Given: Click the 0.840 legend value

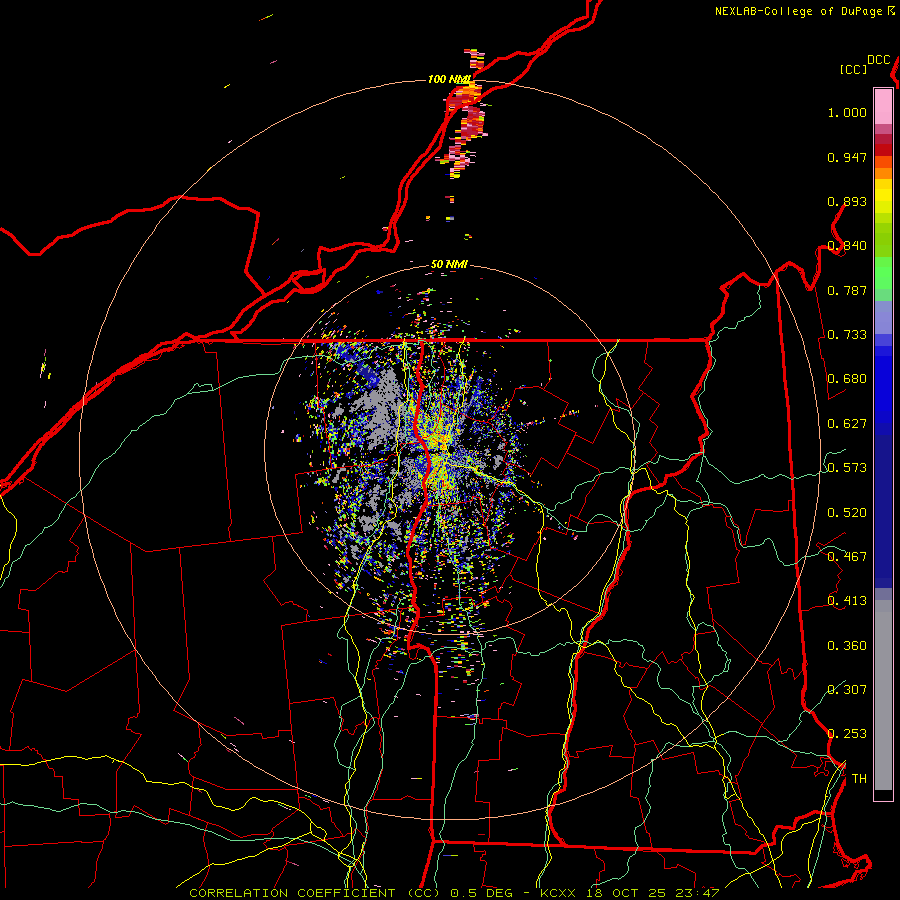Looking at the screenshot, I should (x=847, y=246).
